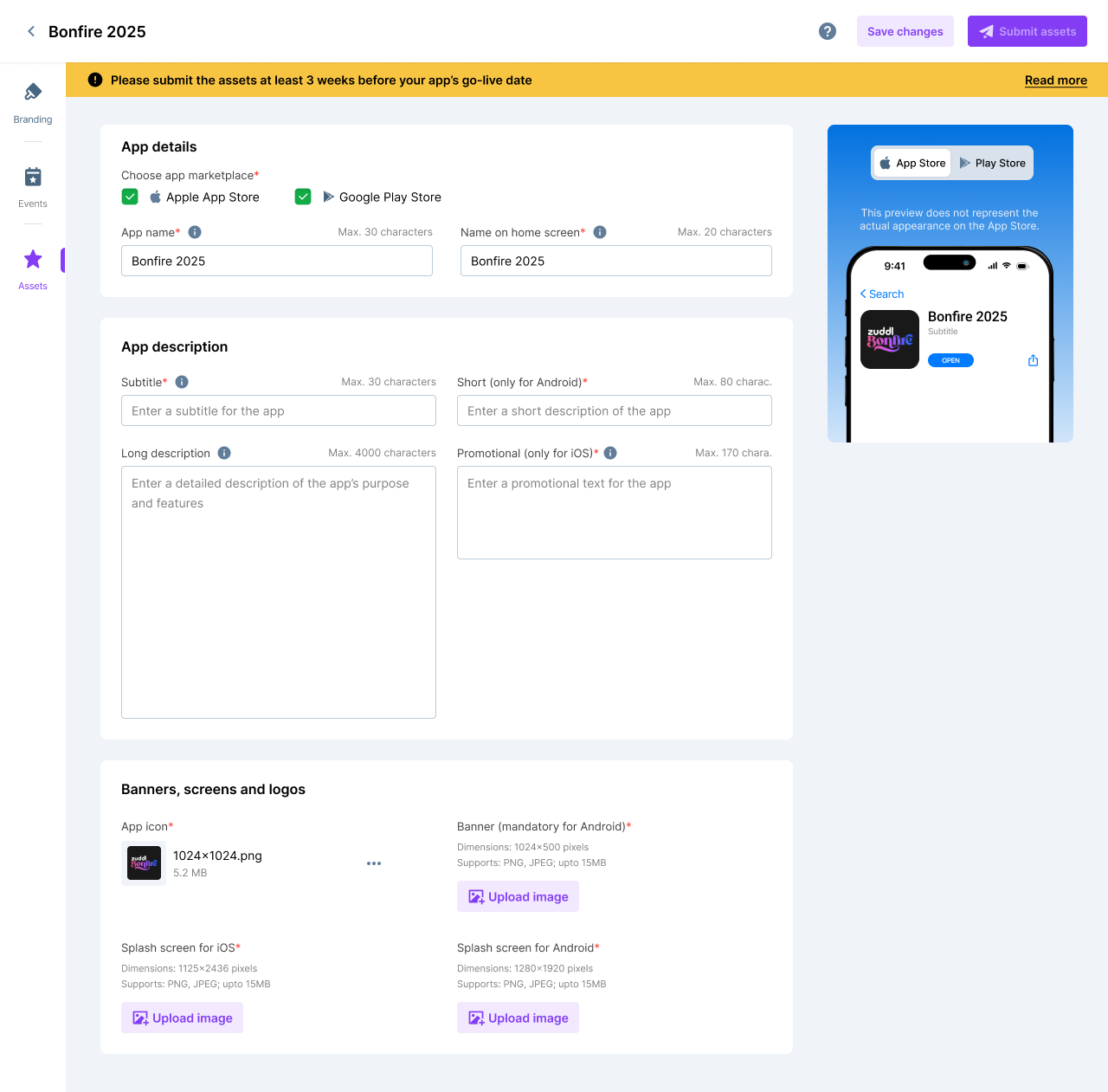The height and width of the screenshot is (1092, 1108).
Task: Upload image for Android banner
Action: point(518,896)
